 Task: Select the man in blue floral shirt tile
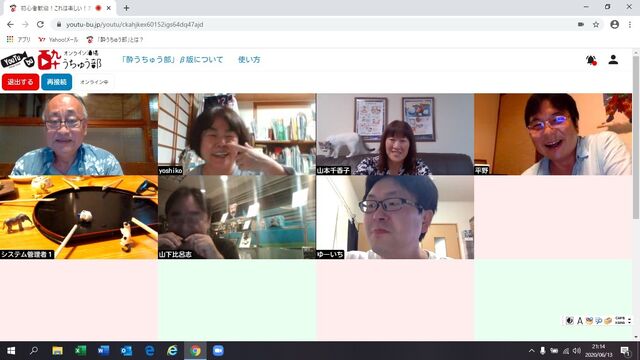79,134
